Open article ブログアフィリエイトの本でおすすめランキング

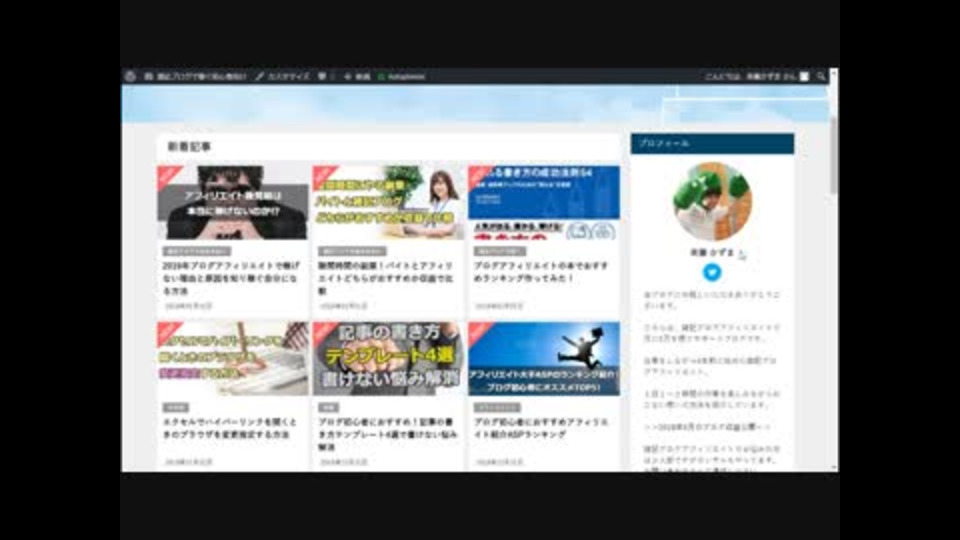click(541, 272)
